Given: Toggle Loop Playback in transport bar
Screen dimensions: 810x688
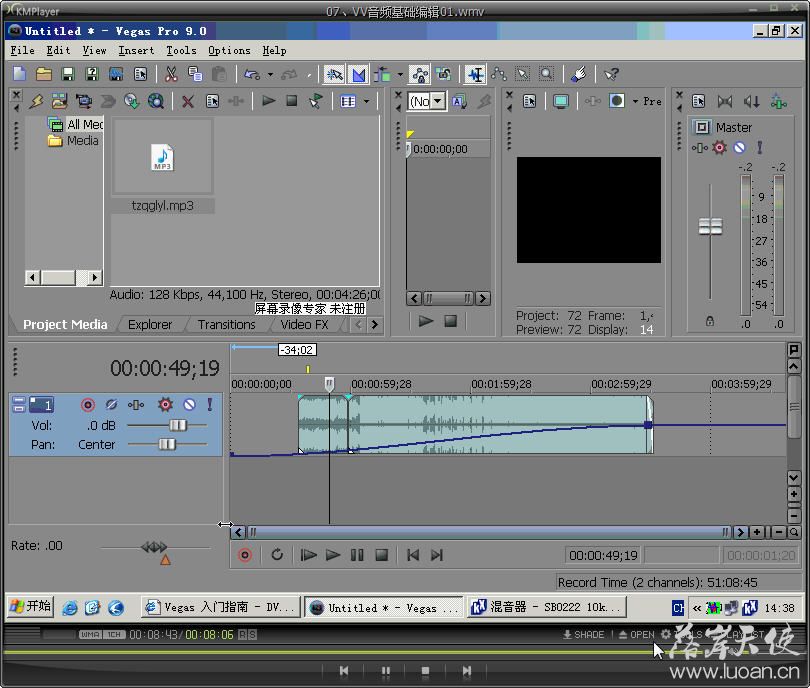Looking at the screenshot, I should 277,555.
